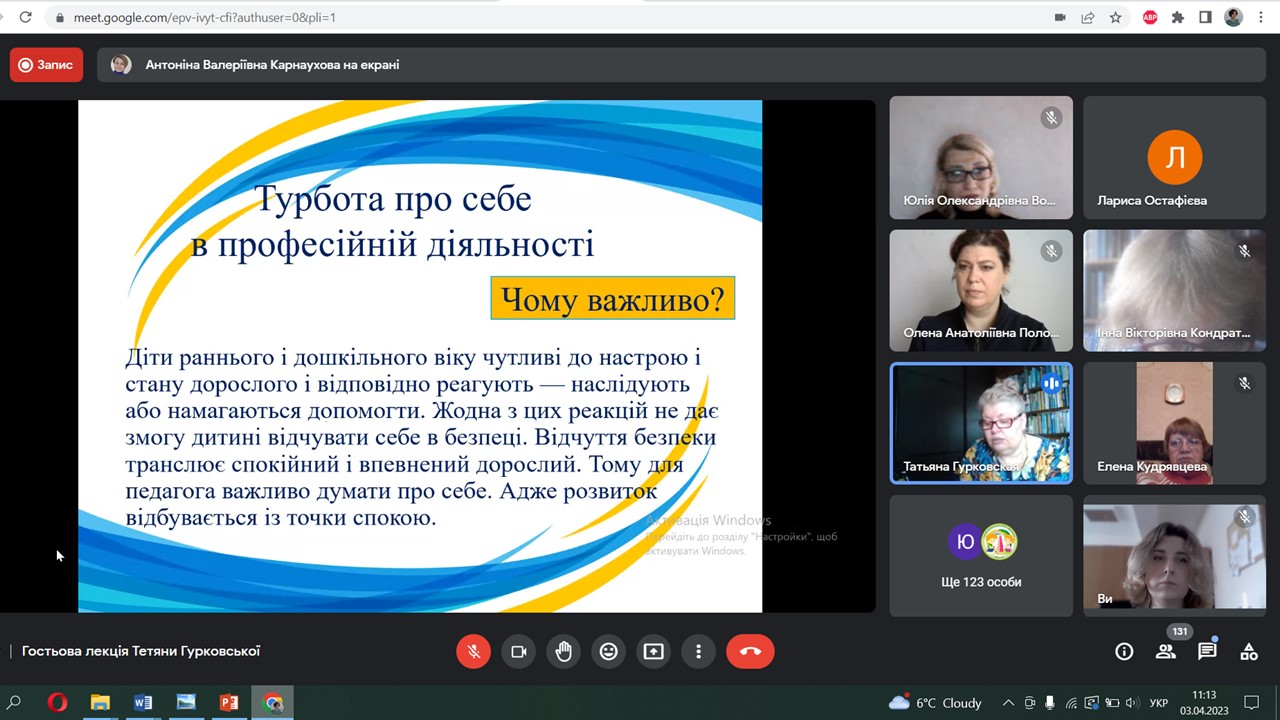Click the red end call button
This screenshot has height=720, width=1280.
tap(750, 651)
